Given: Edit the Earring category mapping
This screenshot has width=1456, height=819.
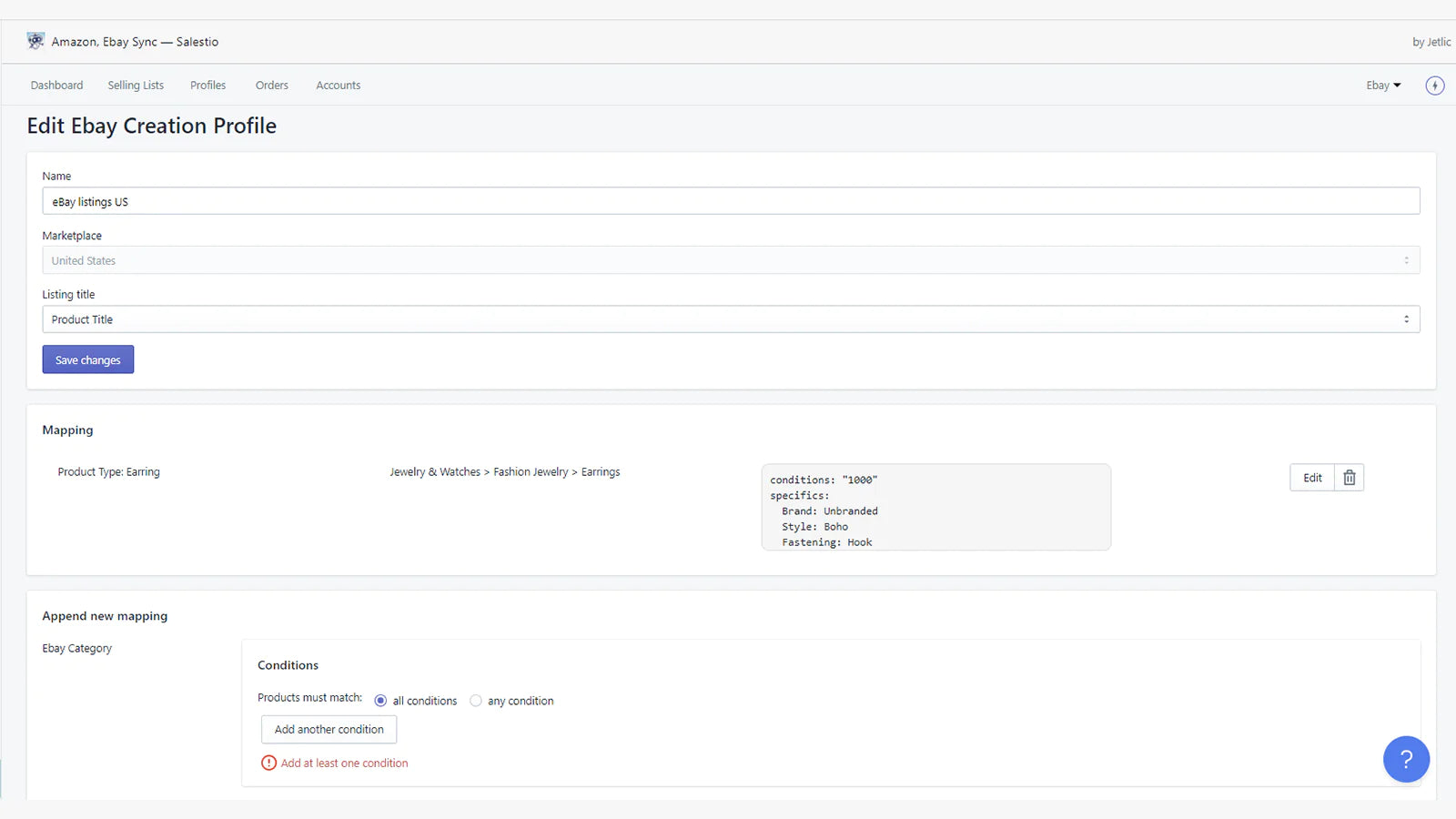Looking at the screenshot, I should click(x=1311, y=477).
